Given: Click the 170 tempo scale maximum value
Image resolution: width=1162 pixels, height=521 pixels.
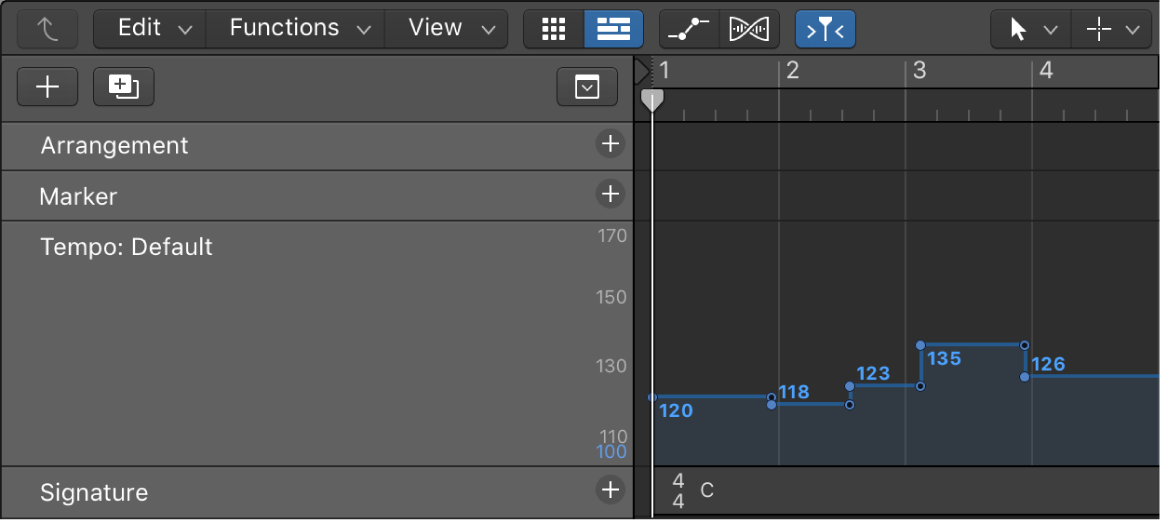Looking at the screenshot, I should (612, 236).
